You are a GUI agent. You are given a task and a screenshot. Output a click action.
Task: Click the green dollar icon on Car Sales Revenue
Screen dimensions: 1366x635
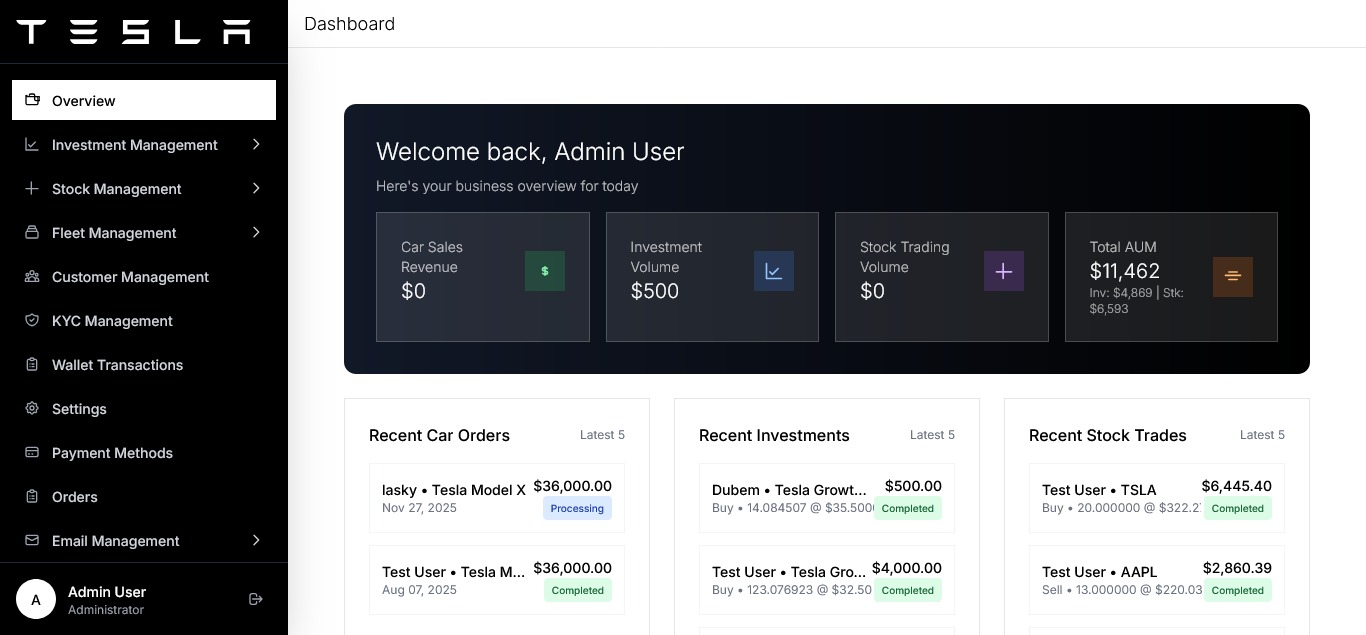[x=545, y=271]
